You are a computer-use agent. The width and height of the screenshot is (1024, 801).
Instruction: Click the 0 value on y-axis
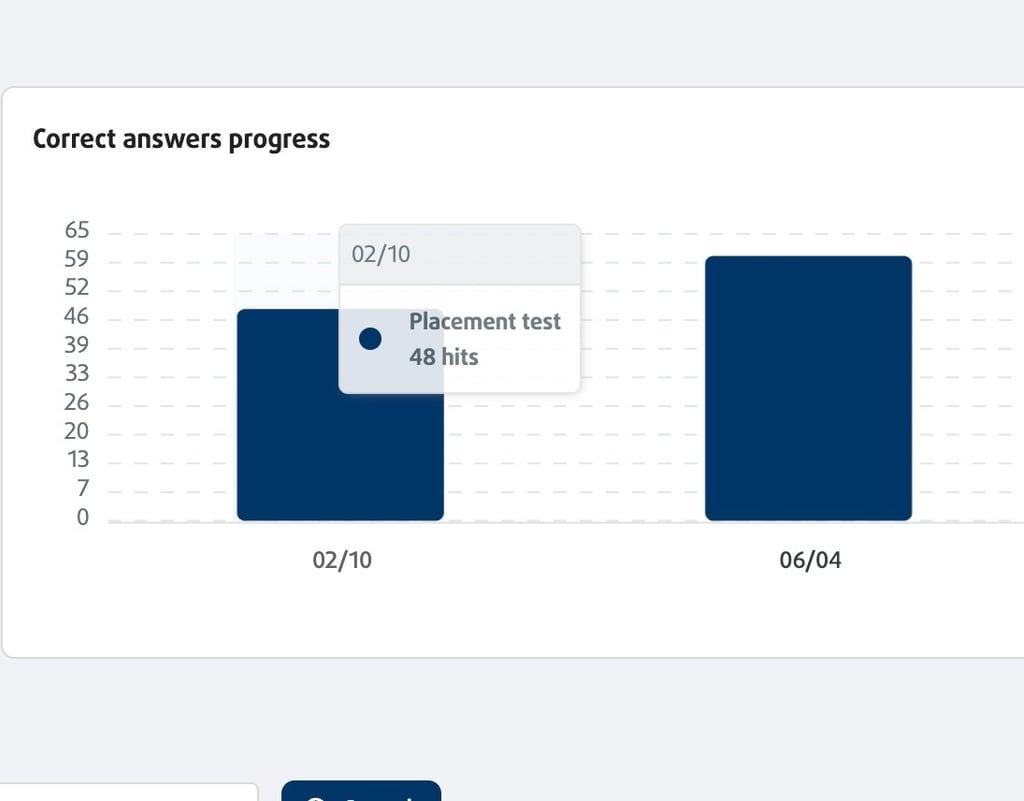(83, 517)
